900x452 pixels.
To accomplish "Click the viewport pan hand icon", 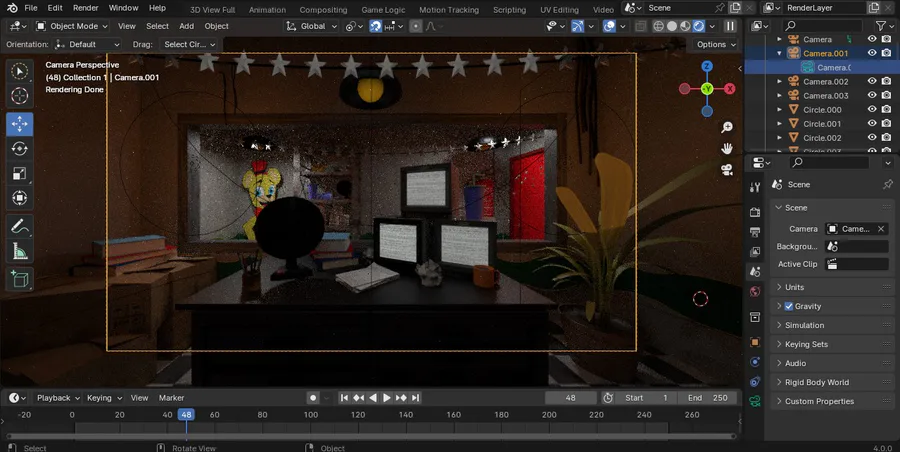I will [727, 149].
